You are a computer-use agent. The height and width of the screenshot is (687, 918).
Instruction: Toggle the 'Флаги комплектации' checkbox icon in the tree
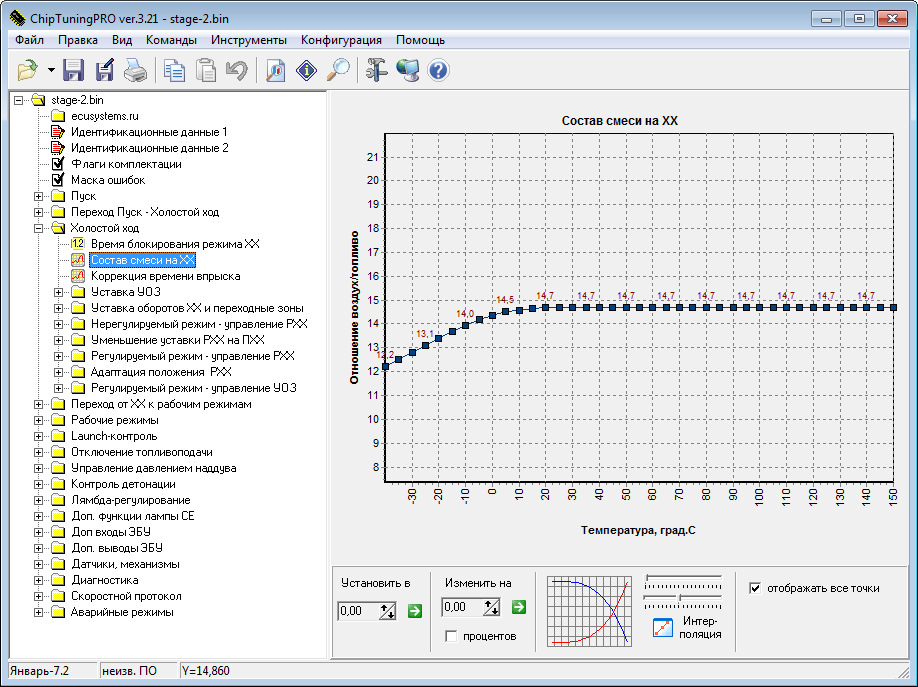tap(58, 164)
